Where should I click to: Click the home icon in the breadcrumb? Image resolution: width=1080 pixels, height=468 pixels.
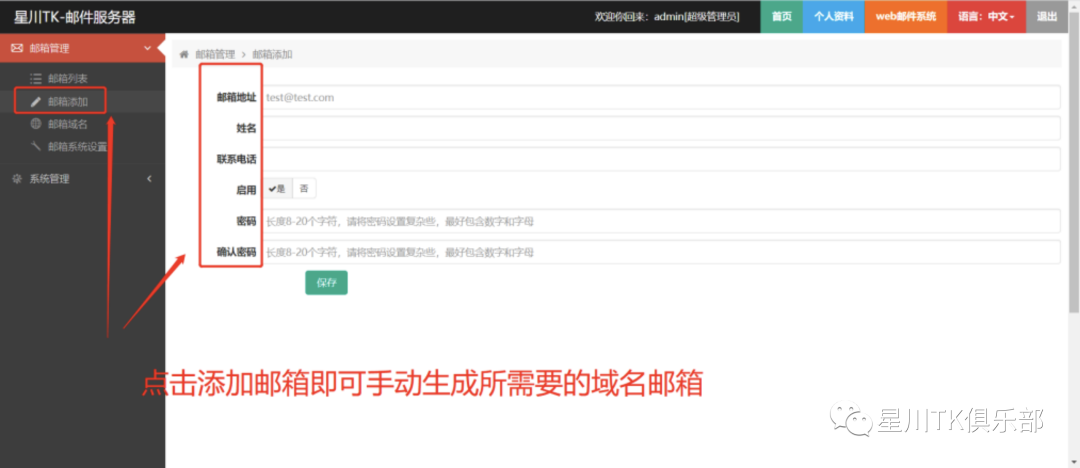184,54
